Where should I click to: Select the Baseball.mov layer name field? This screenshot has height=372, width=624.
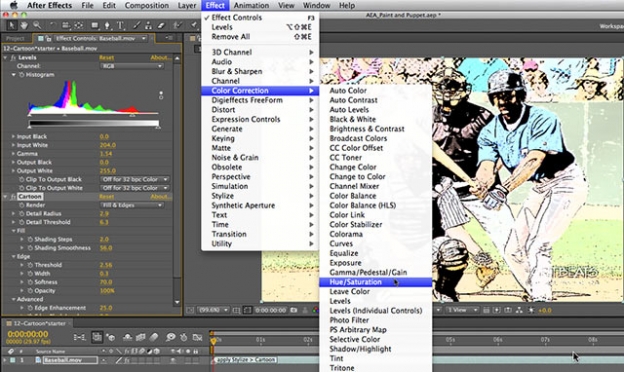click(x=70, y=360)
